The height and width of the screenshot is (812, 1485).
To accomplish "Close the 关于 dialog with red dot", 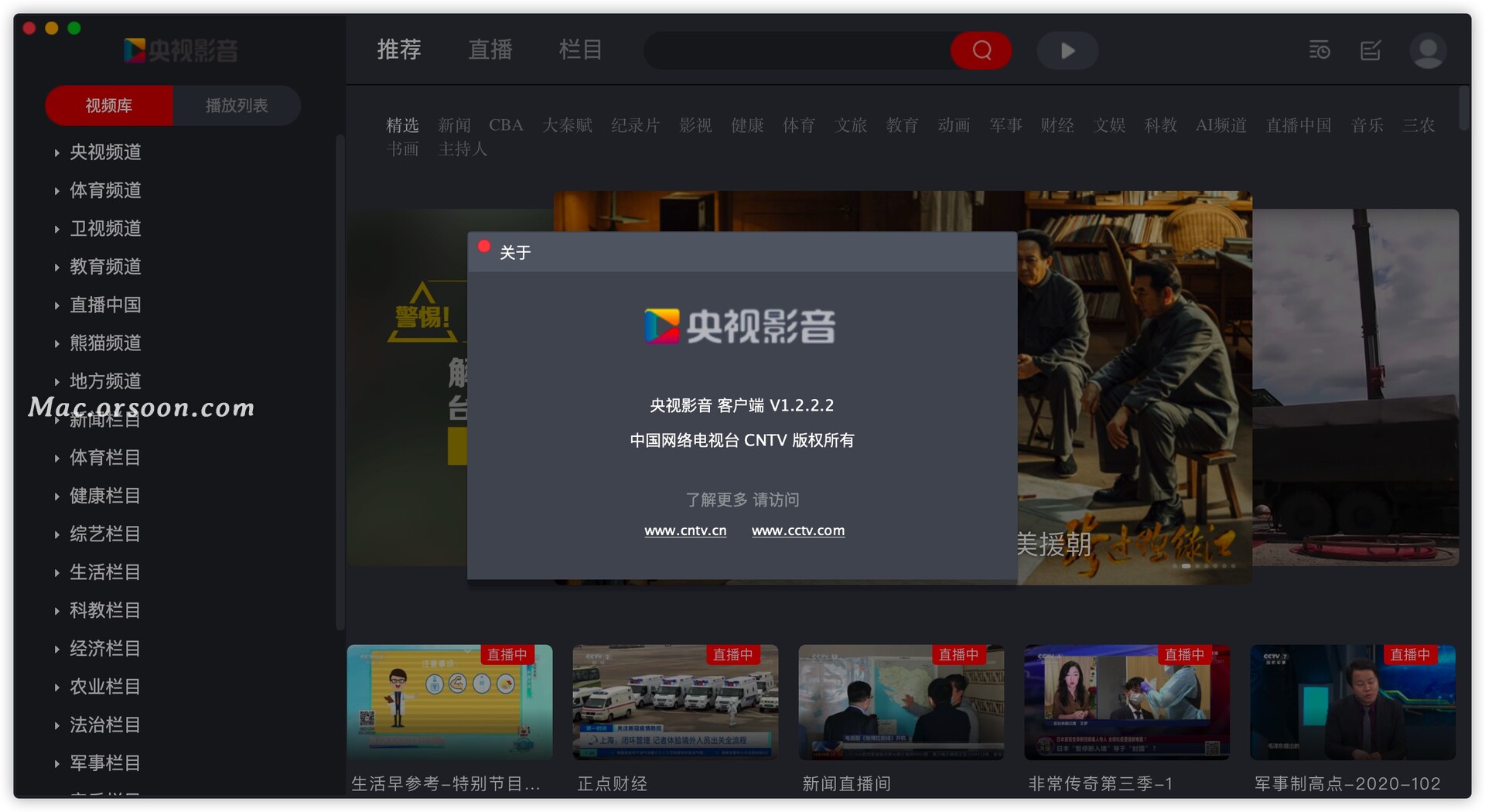I will tap(484, 247).
